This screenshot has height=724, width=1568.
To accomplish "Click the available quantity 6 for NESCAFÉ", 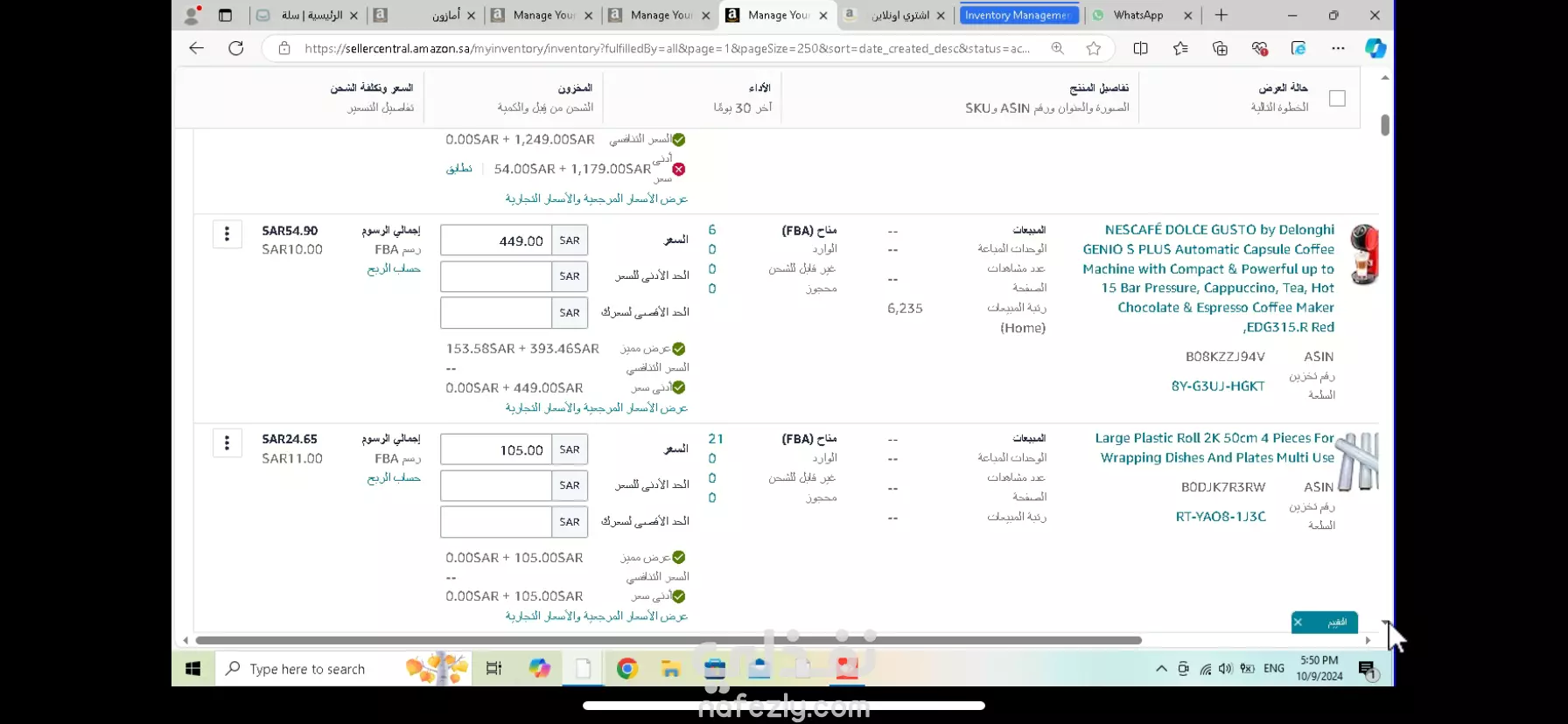I will 712,230.
